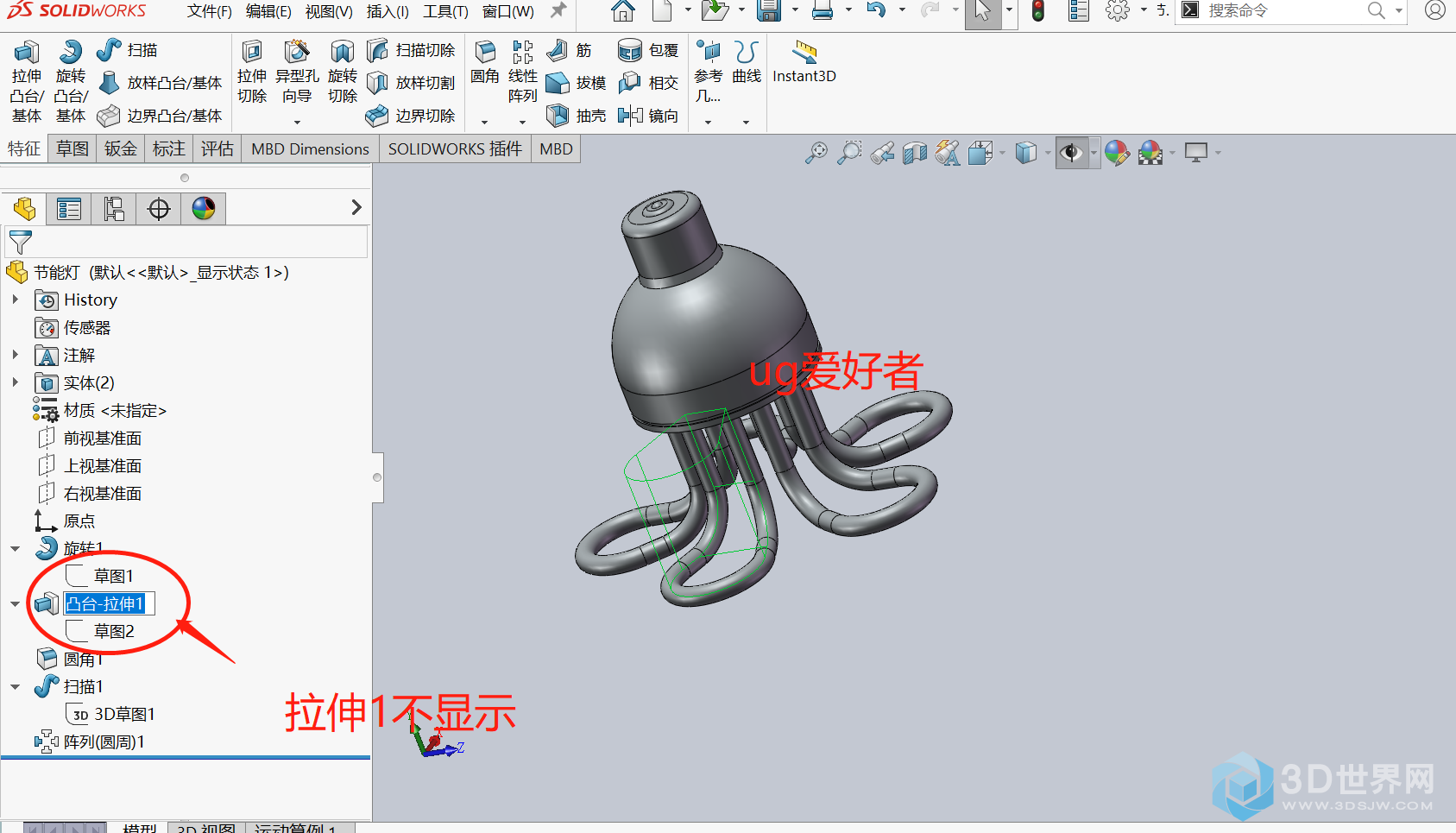
Task: Open the section view tool
Action: click(915, 154)
